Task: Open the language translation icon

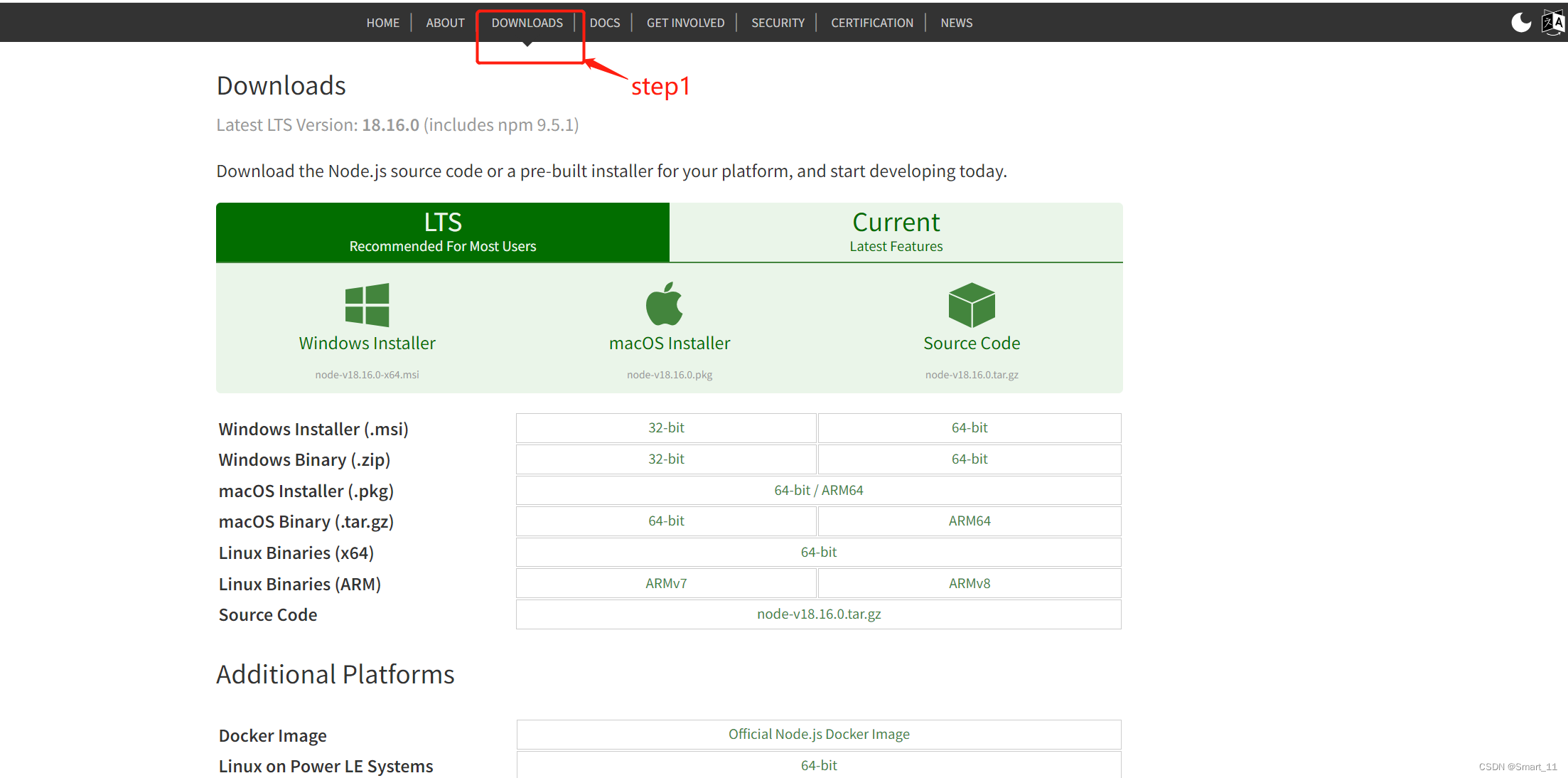Action: click(1552, 23)
